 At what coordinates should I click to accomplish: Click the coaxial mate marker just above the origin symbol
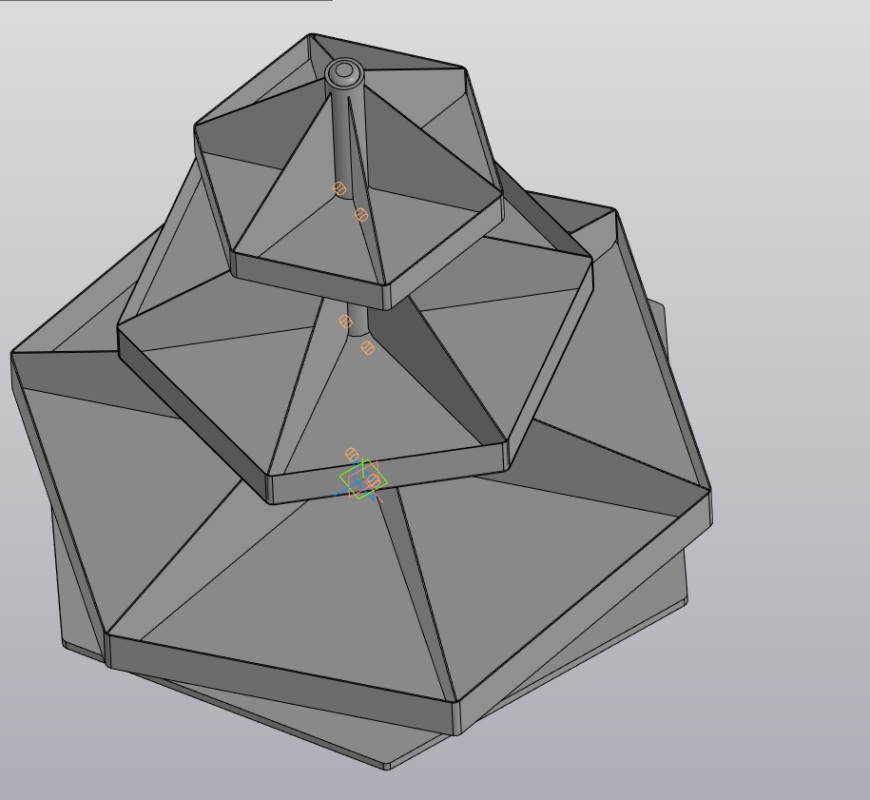pyautogui.click(x=352, y=455)
